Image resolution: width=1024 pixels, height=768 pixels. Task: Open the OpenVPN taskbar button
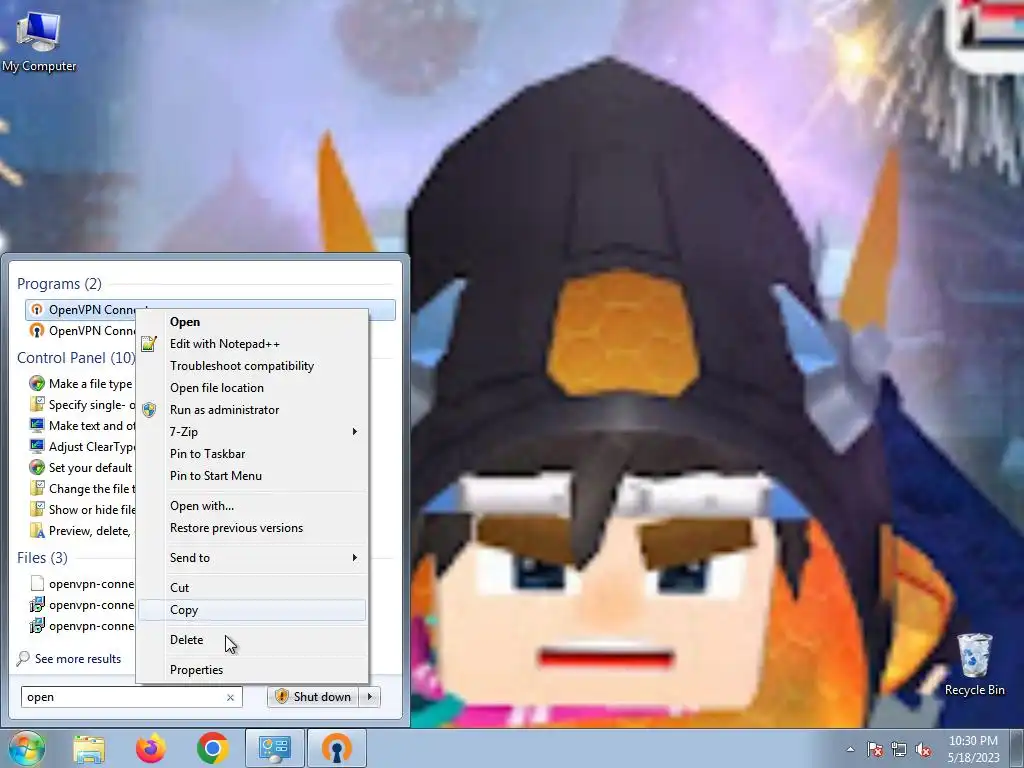pyautogui.click(x=336, y=748)
